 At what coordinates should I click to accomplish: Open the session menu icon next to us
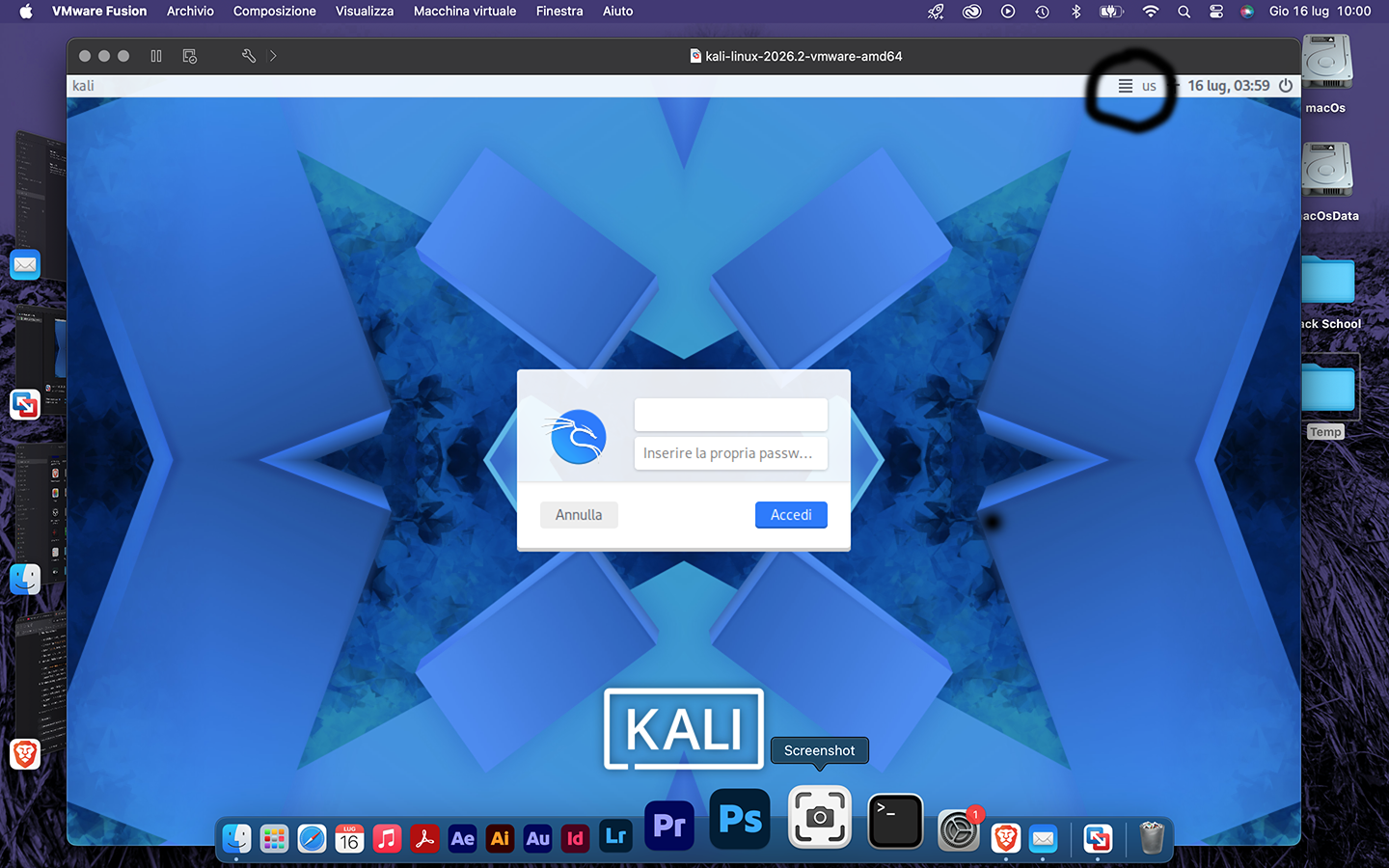click(1125, 86)
